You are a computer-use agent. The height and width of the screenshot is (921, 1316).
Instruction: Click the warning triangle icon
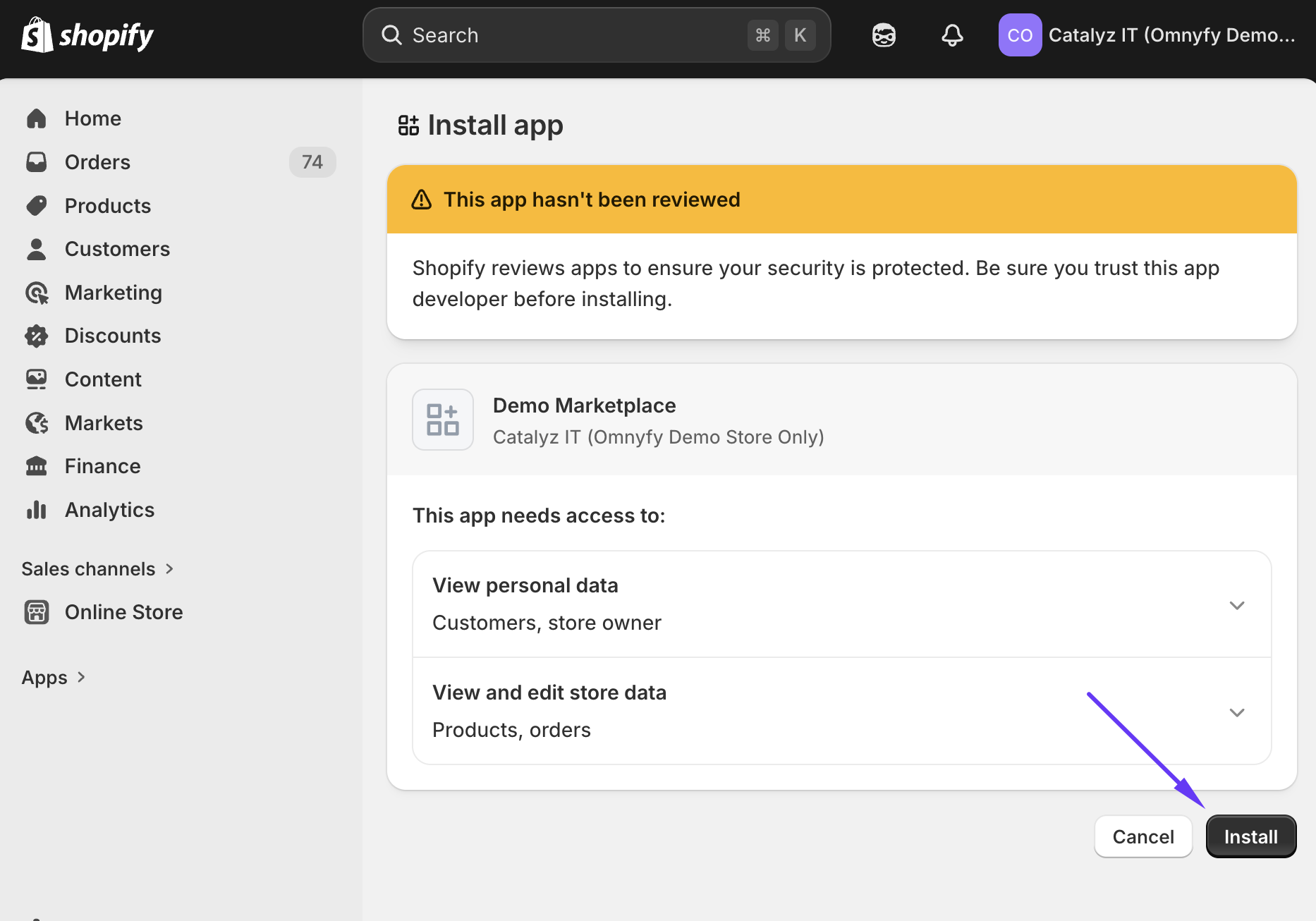tap(422, 200)
